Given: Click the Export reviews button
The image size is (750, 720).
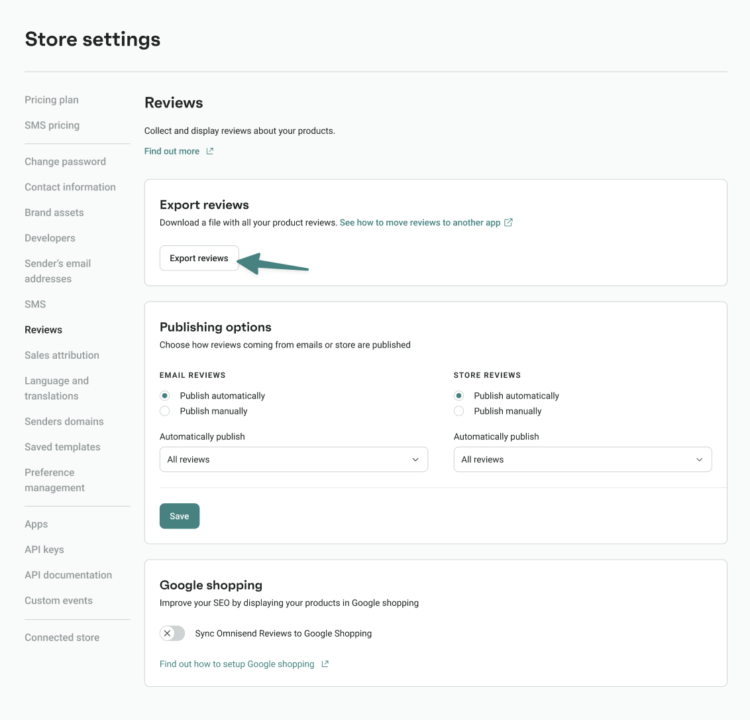Looking at the screenshot, I should pyautogui.click(x=199, y=258).
